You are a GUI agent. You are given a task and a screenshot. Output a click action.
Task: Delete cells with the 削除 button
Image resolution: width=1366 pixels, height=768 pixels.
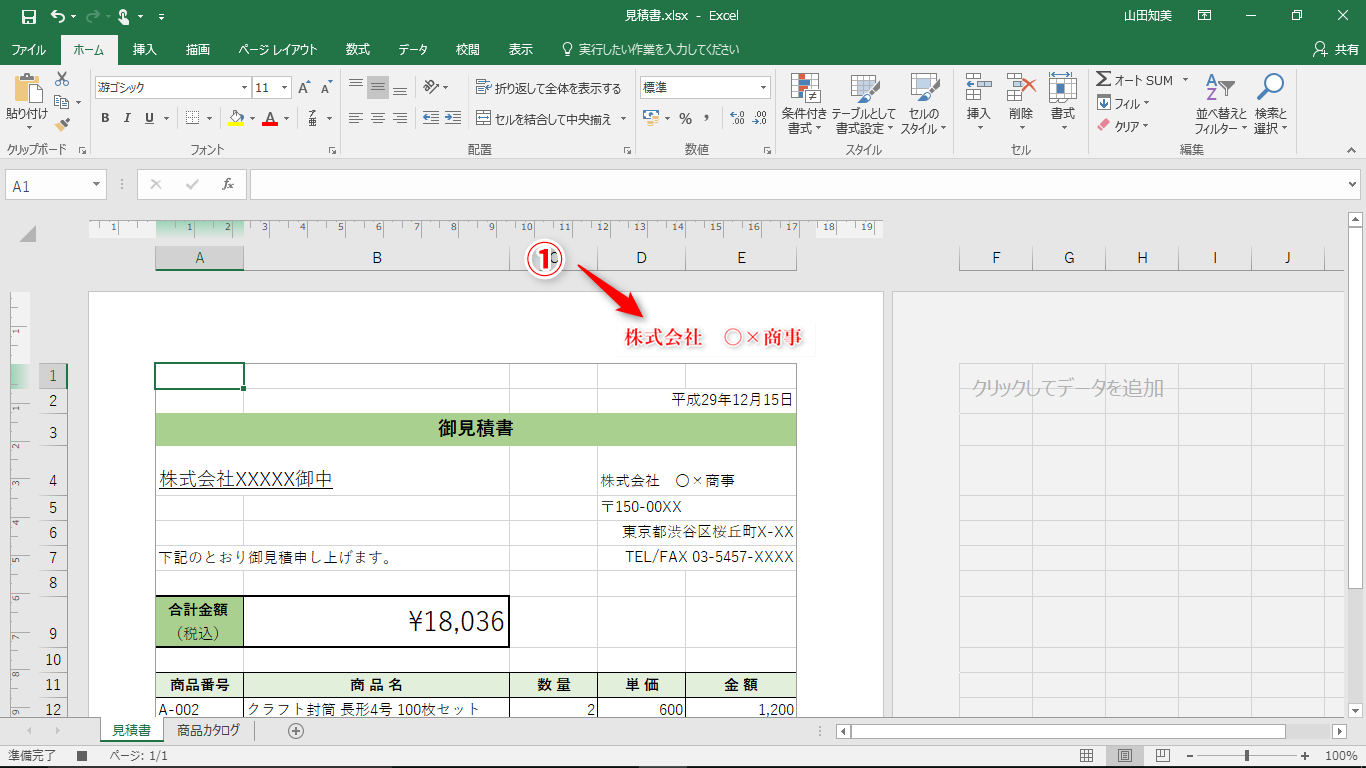coord(1021,103)
